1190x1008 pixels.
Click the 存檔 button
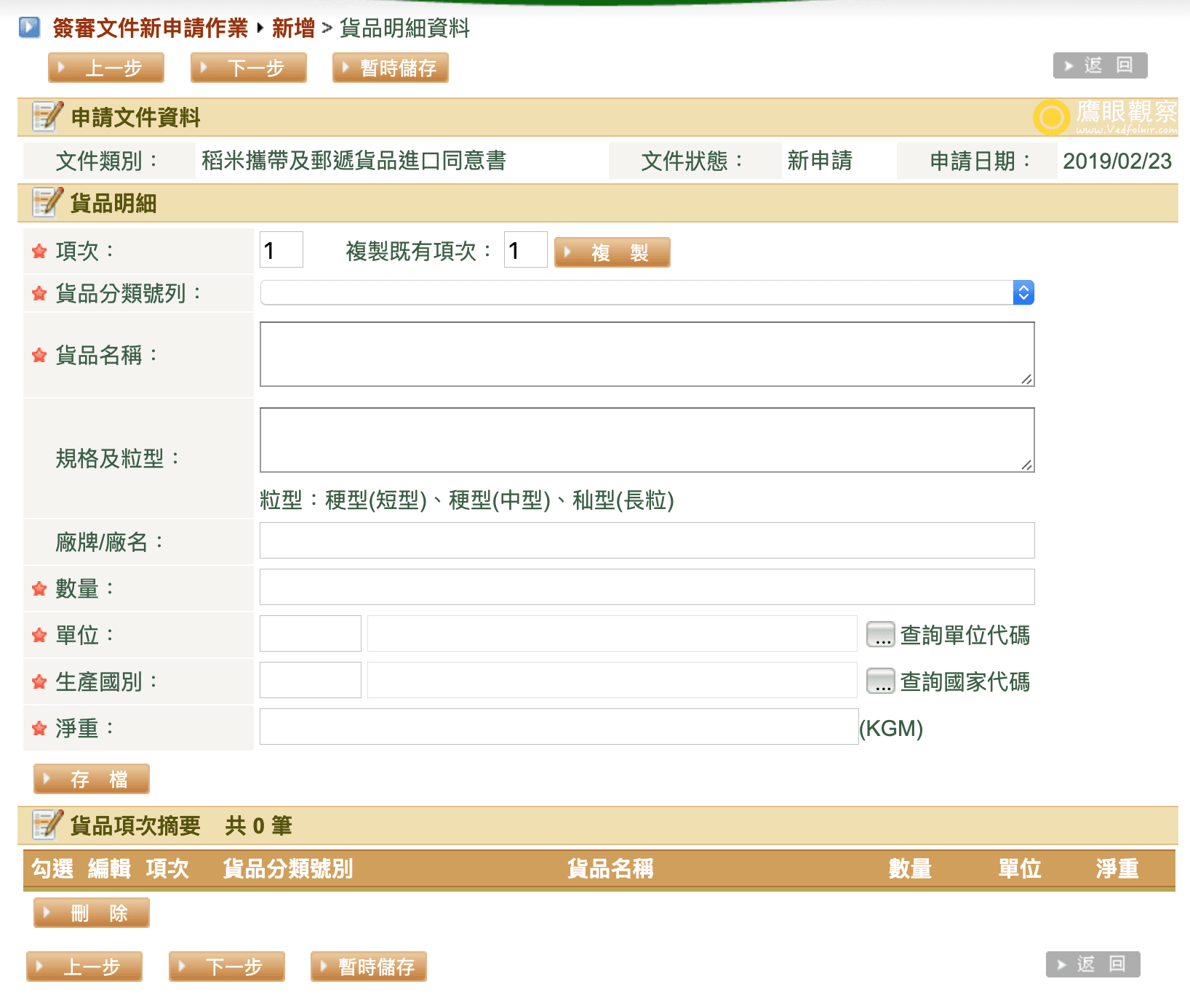92,779
